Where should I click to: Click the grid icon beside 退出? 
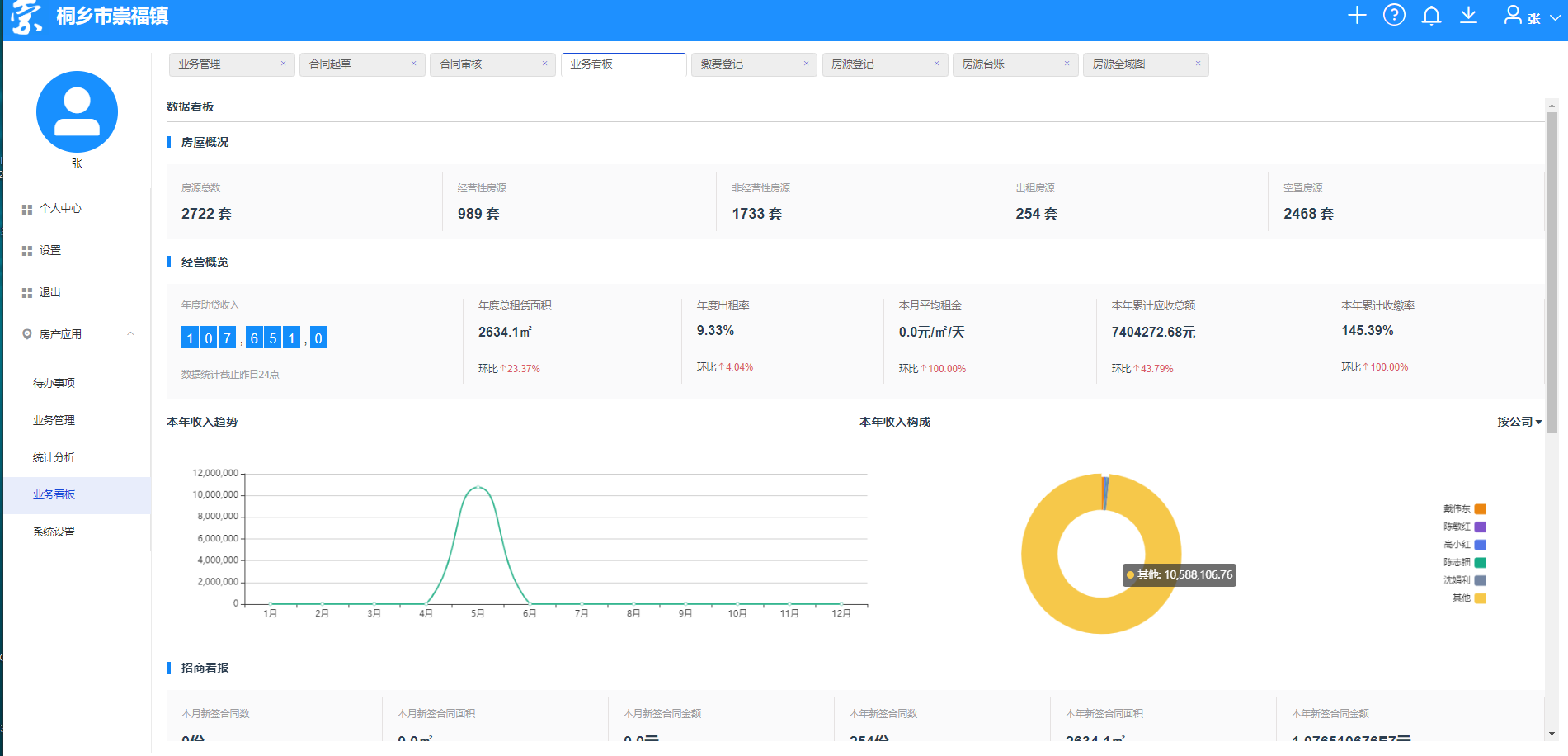click(27, 293)
